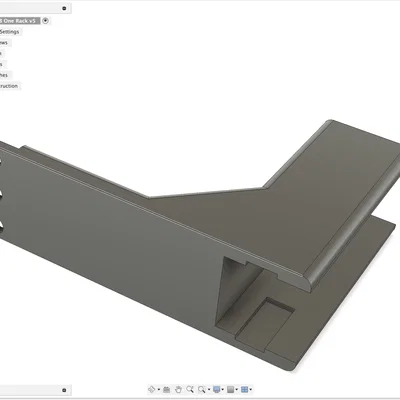Click the Look At icon
400x400 pixels.
click(167, 389)
